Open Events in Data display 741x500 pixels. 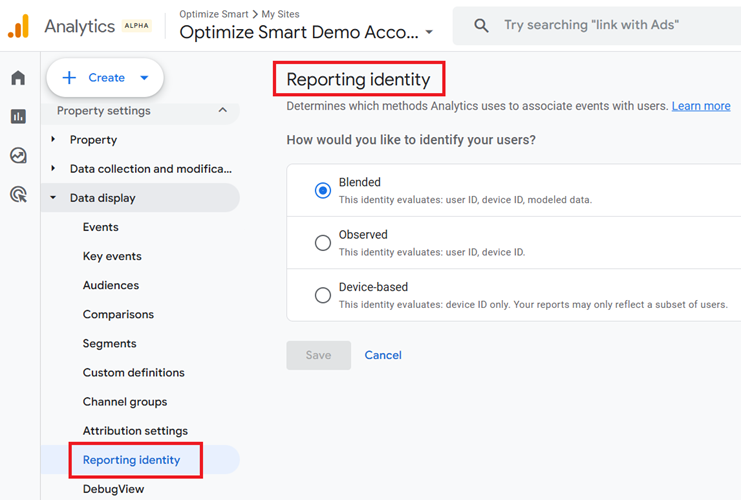click(101, 227)
